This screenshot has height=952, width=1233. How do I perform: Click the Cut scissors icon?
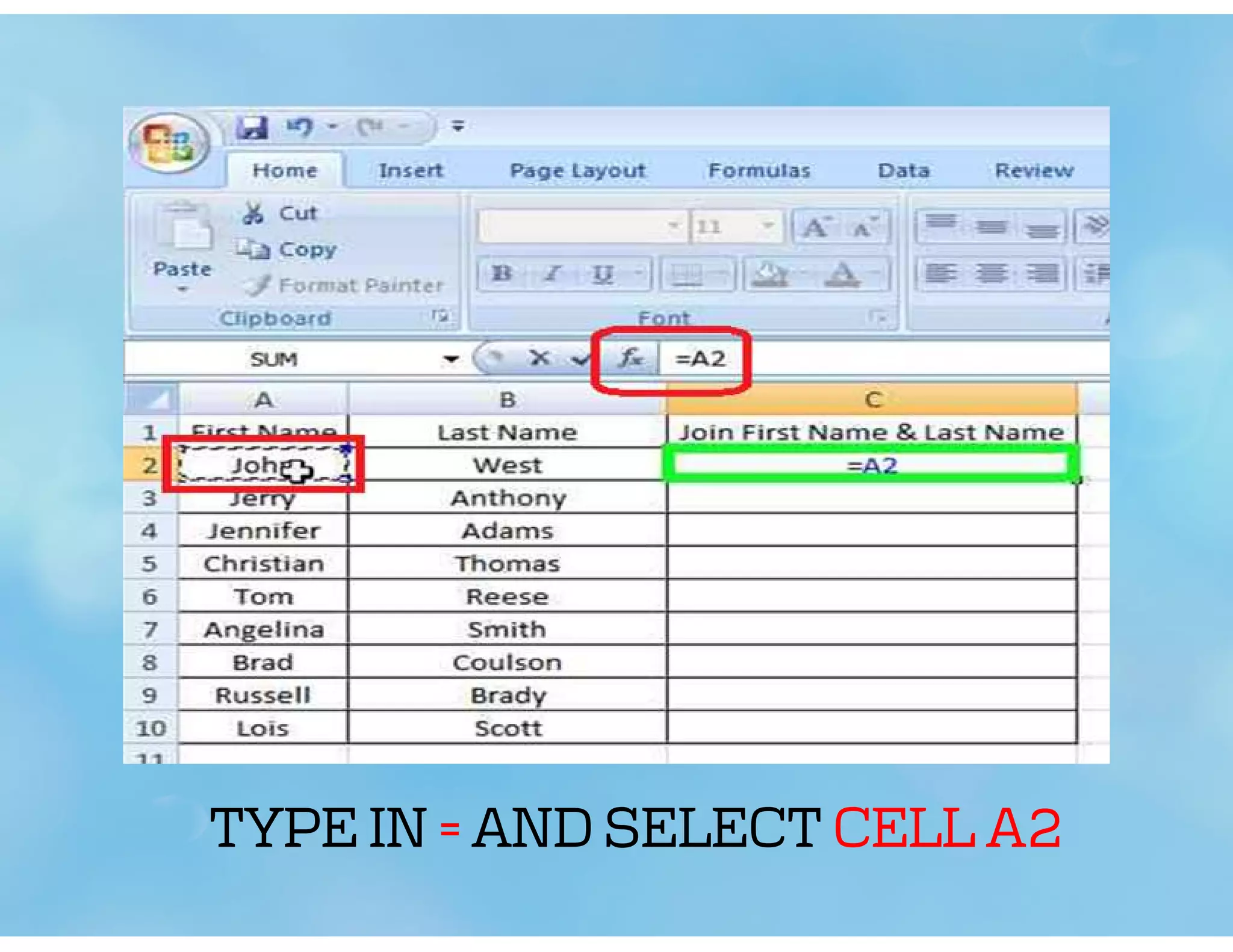[x=253, y=213]
